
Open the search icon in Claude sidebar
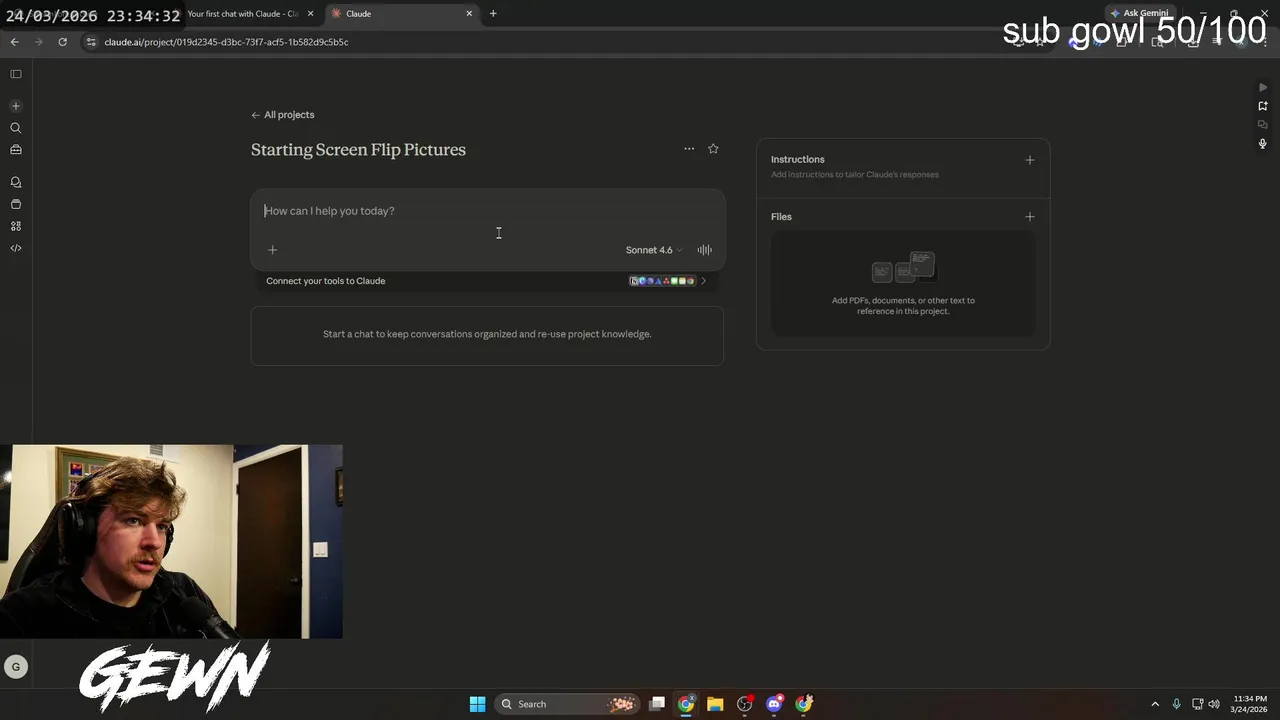click(16, 128)
